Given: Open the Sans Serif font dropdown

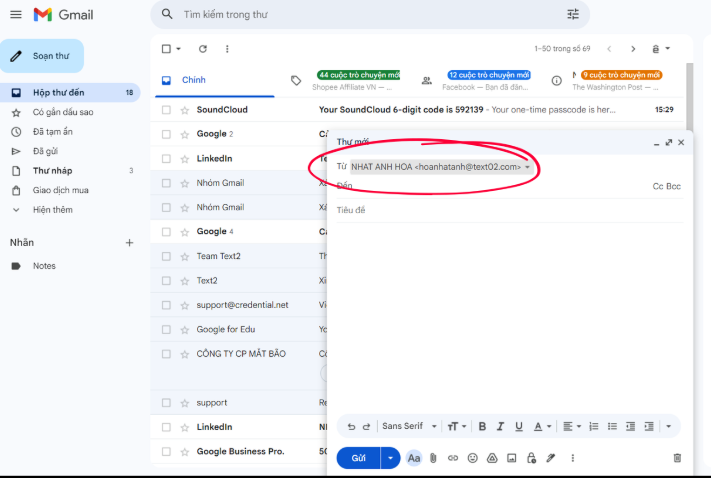Looking at the screenshot, I should point(409,426).
